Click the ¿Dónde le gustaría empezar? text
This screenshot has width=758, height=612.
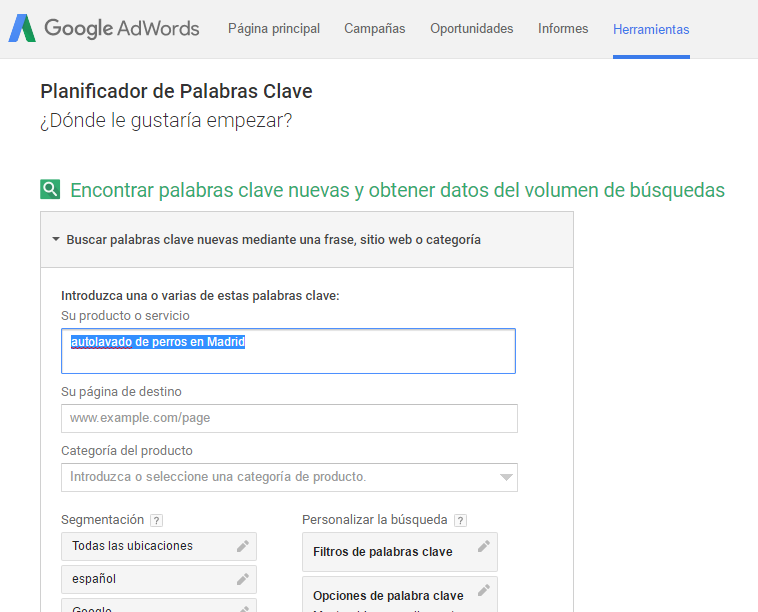(x=166, y=120)
